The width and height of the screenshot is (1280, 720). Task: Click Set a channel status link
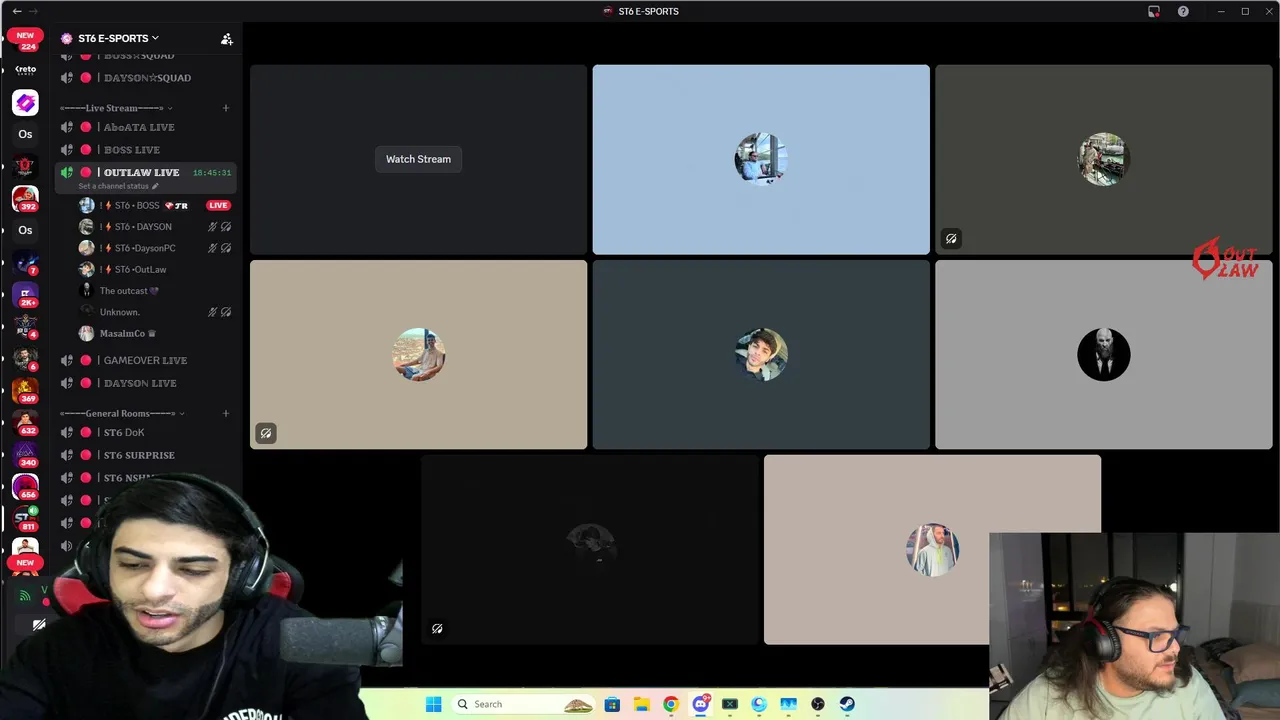tap(118, 186)
